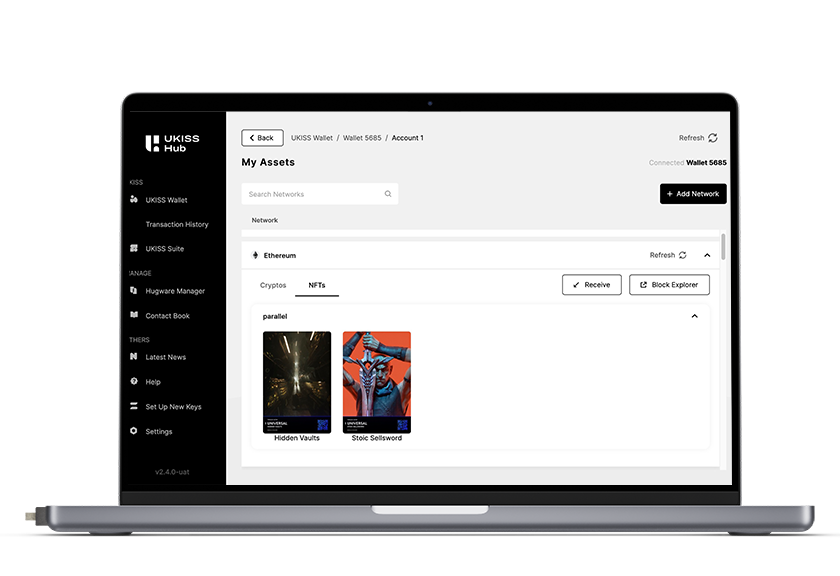Open Settings menu item

point(159,431)
